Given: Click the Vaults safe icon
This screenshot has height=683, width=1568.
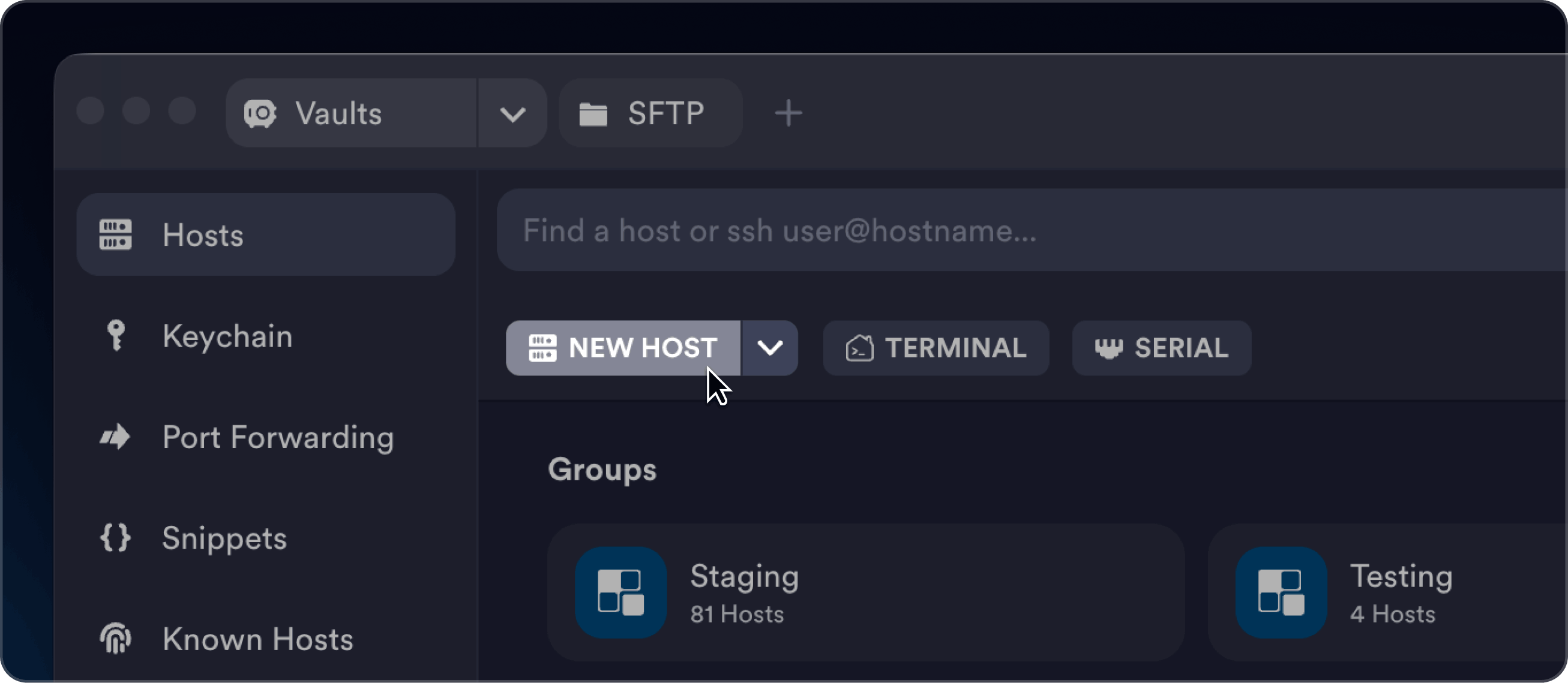Looking at the screenshot, I should pos(260,113).
